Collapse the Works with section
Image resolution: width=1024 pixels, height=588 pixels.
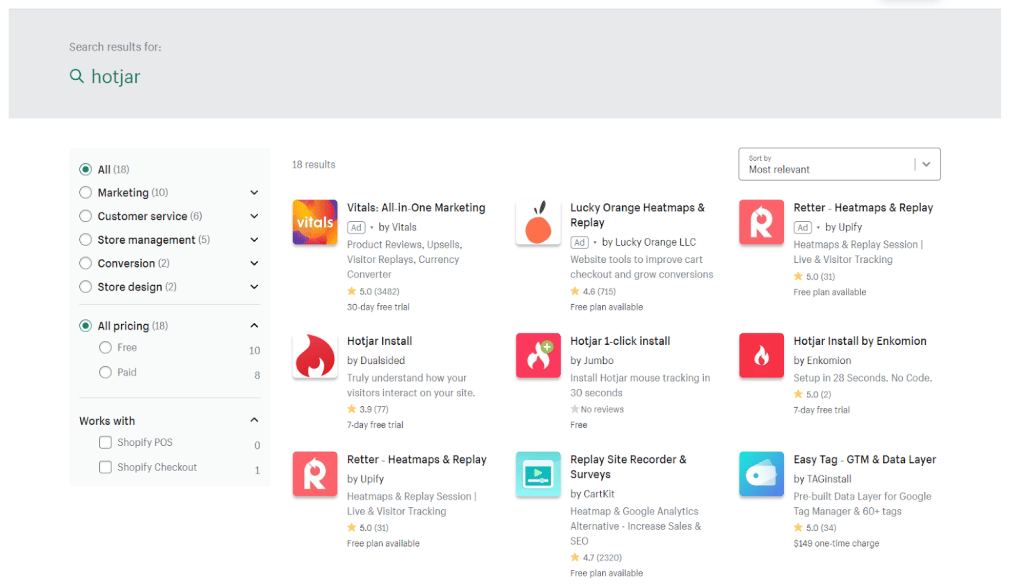[254, 421]
